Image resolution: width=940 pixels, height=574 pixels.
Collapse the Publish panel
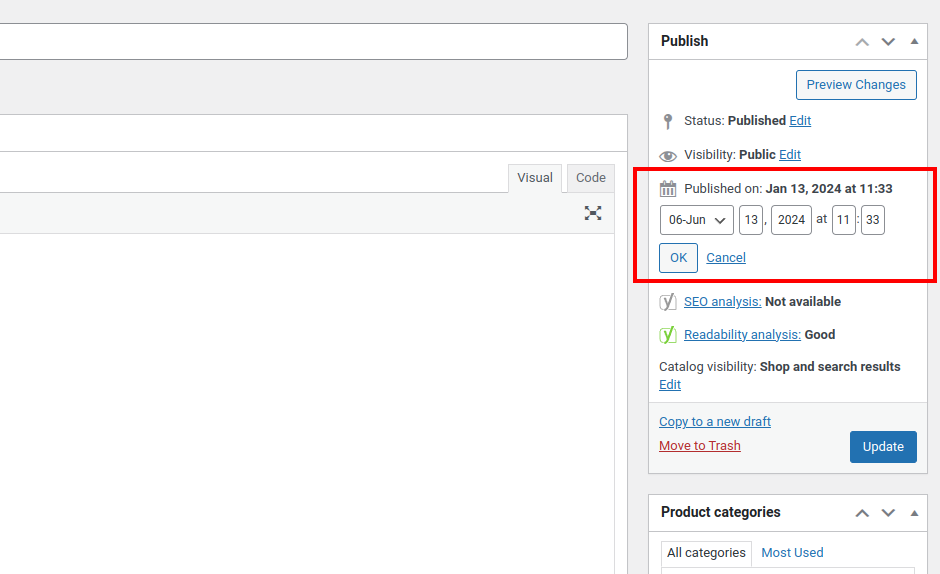(x=914, y=41)
